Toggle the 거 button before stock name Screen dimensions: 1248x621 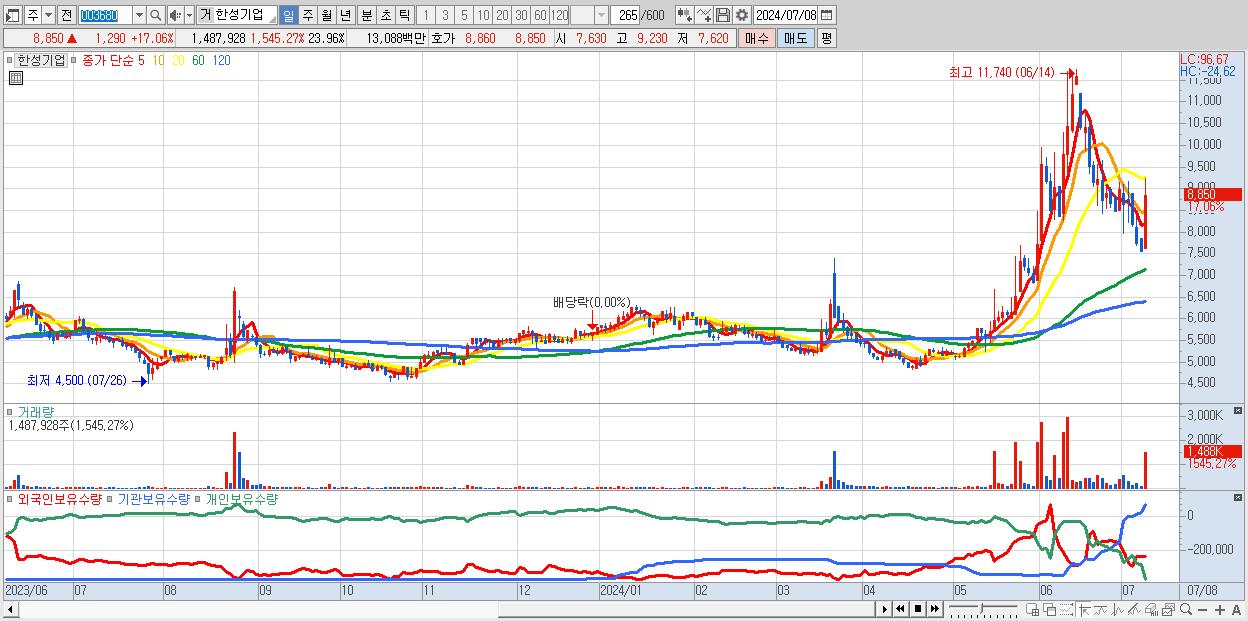(x=205, y=15)
